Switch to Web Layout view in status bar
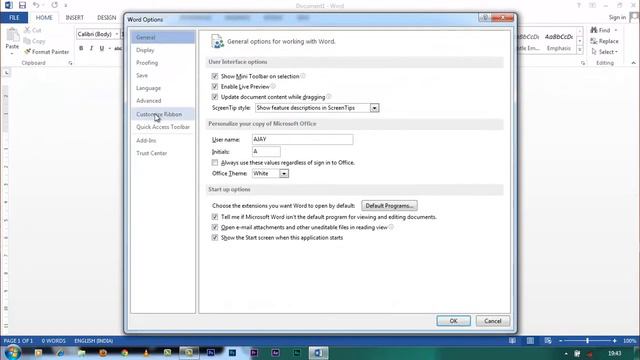The height and width of the screenshot is (360, 640). [x=548, y=341]
